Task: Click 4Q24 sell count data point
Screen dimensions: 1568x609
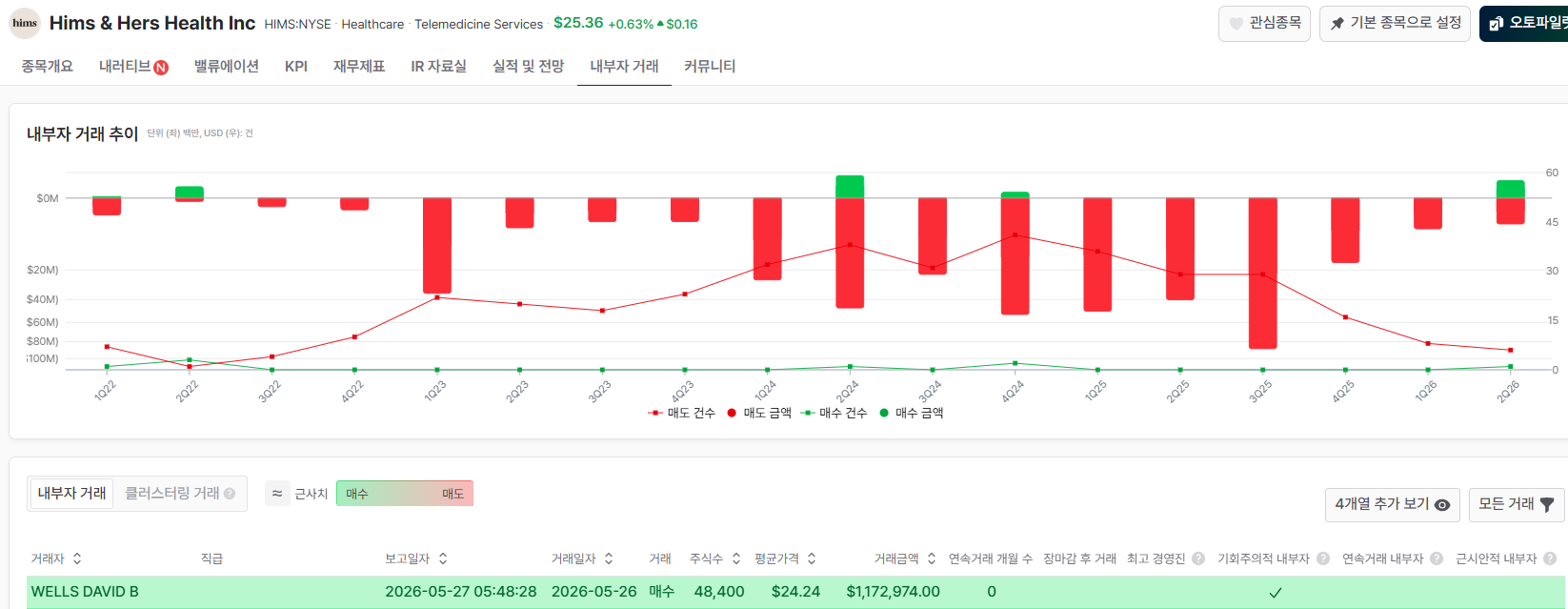Action: tap(1015, 234)
